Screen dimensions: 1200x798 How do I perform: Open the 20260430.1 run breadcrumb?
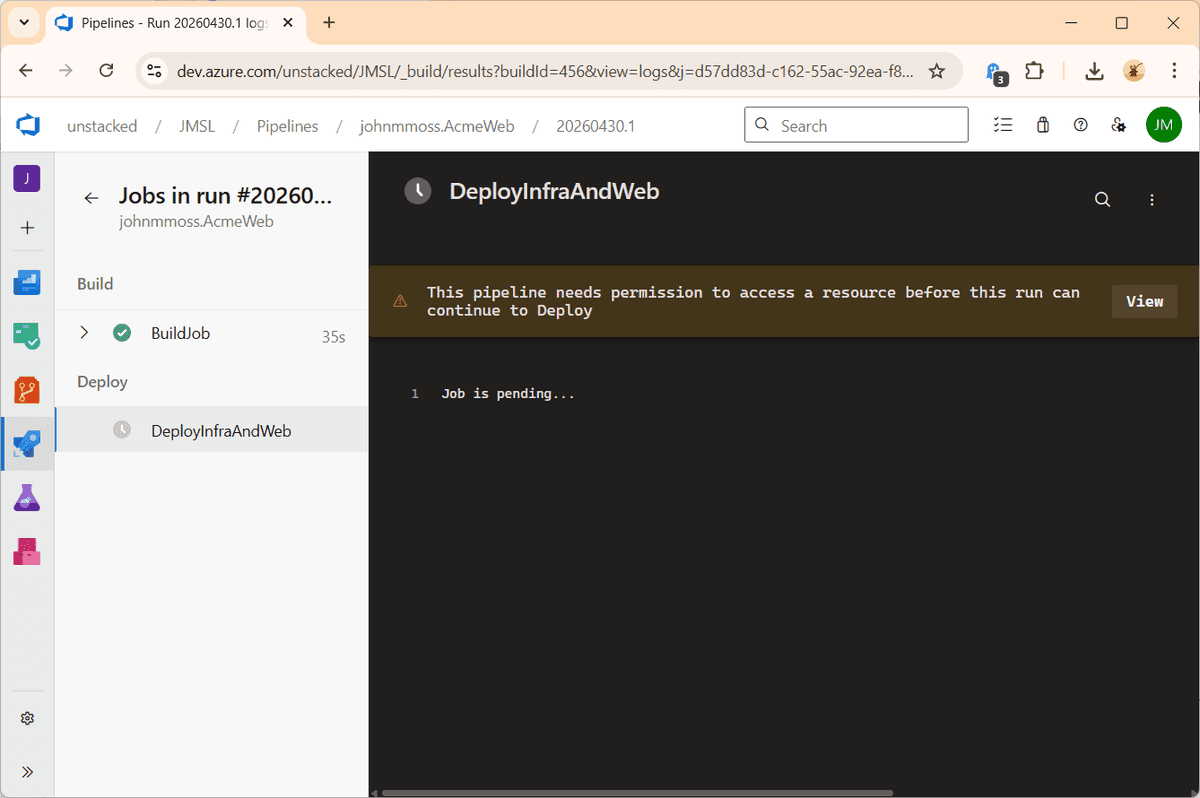tap(595, 126)
